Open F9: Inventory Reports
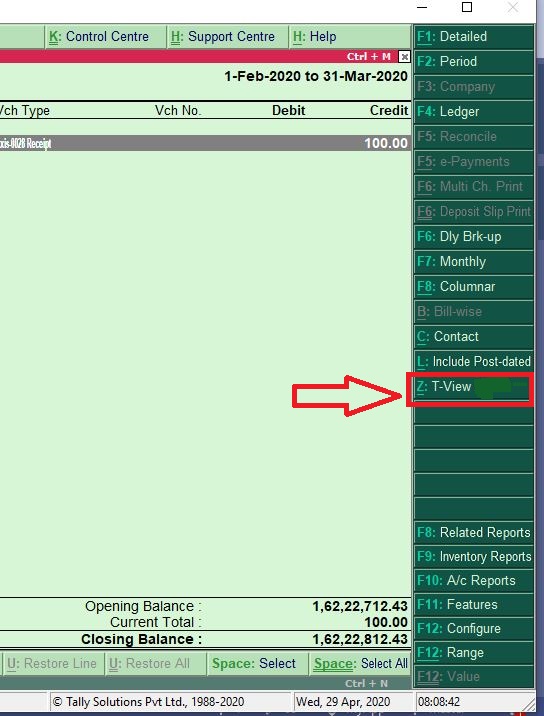 tap(474, 557)
